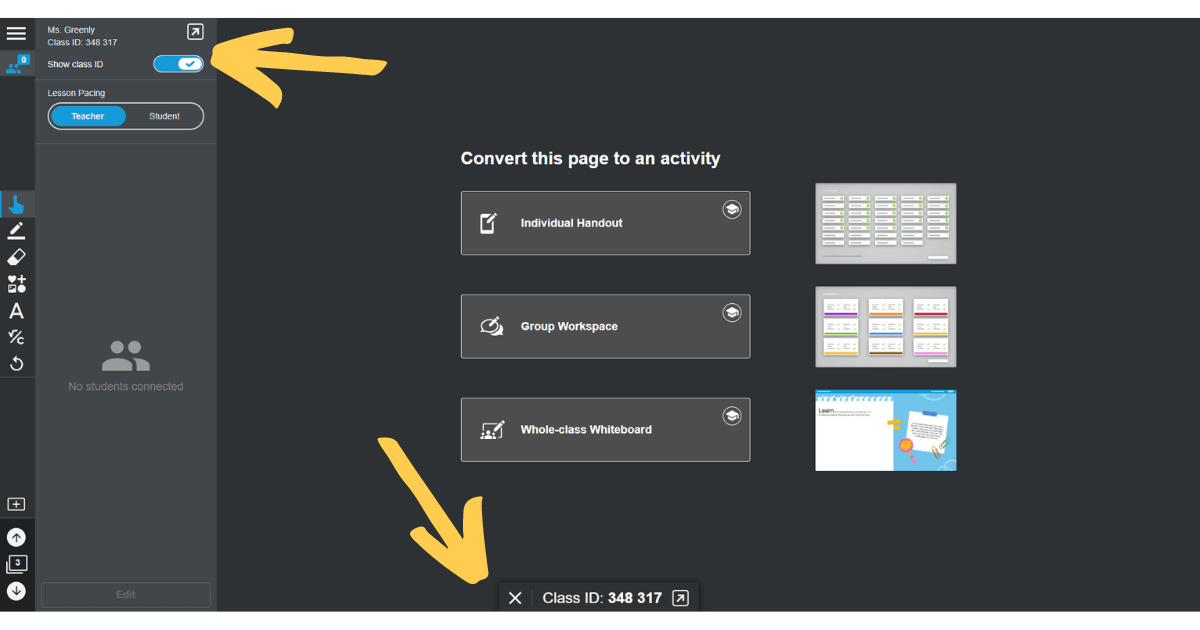Open the hamburger menu
The image size is (1200, 630).
click(16, 32)
